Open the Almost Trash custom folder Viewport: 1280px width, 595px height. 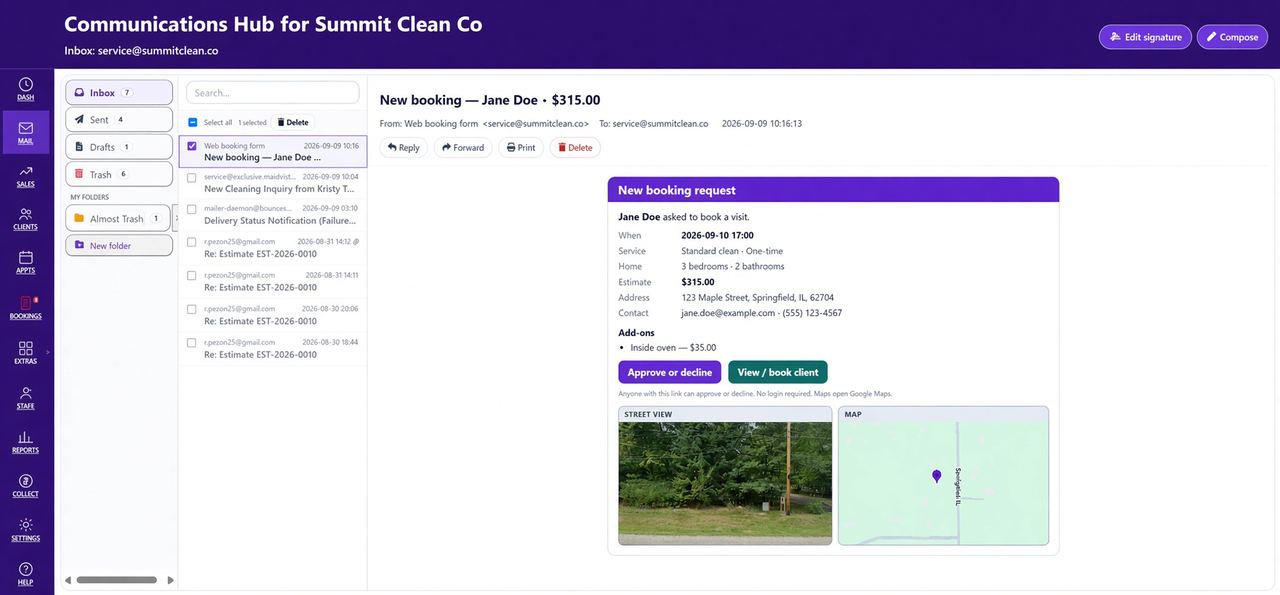pos(118,218)
